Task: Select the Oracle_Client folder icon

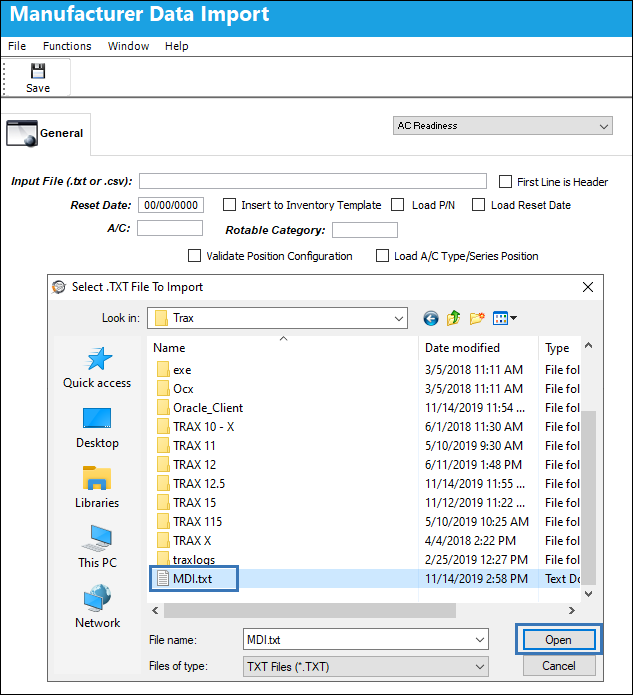Action: tap(163, 407)
